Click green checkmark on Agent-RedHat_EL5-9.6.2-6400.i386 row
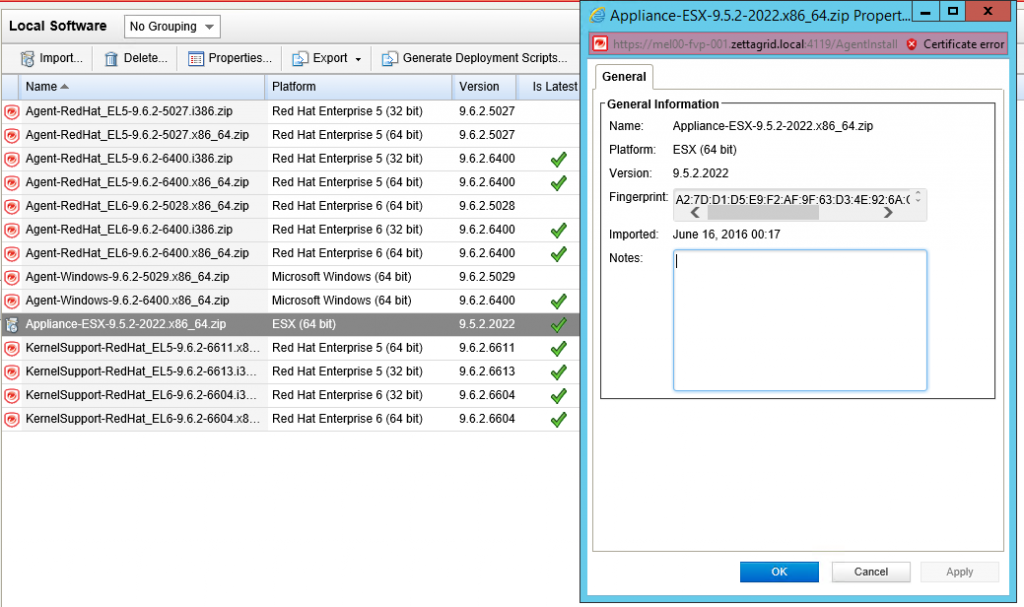1024x607 pixels. [x=558, y=159]
